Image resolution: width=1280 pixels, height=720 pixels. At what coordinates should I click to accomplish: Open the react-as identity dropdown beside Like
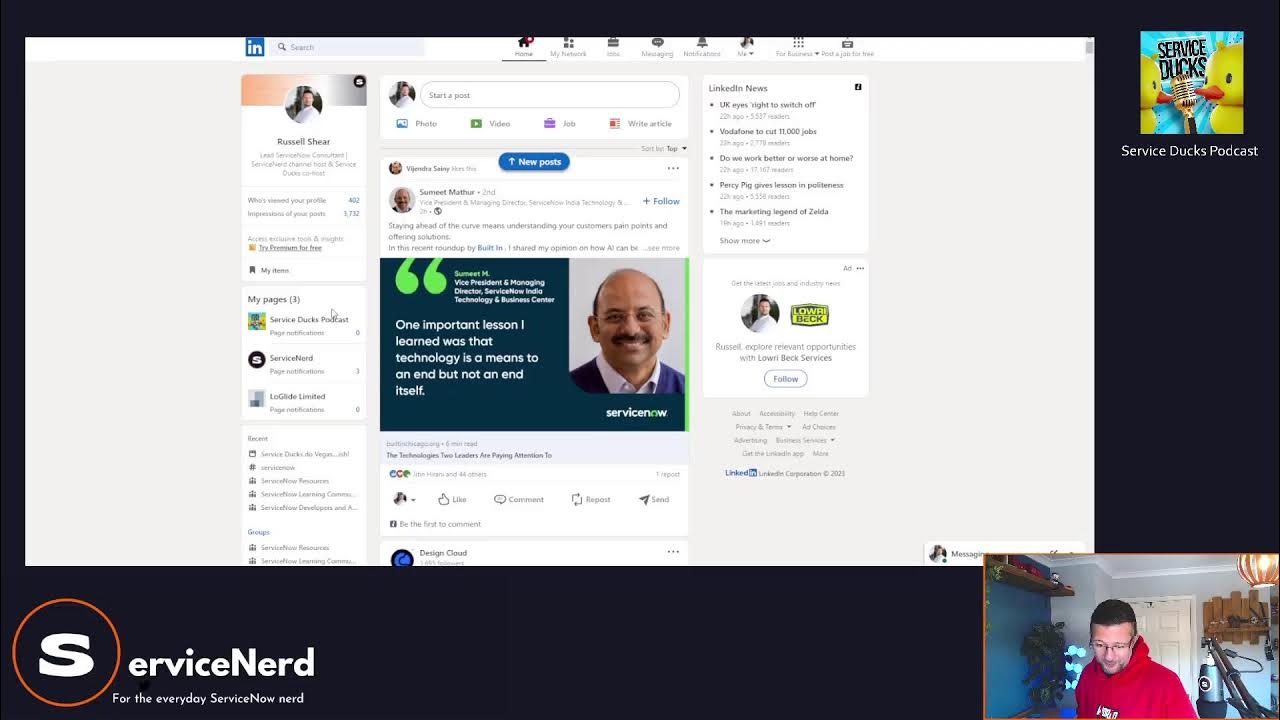pyautogui.click(x=404, y=499)
